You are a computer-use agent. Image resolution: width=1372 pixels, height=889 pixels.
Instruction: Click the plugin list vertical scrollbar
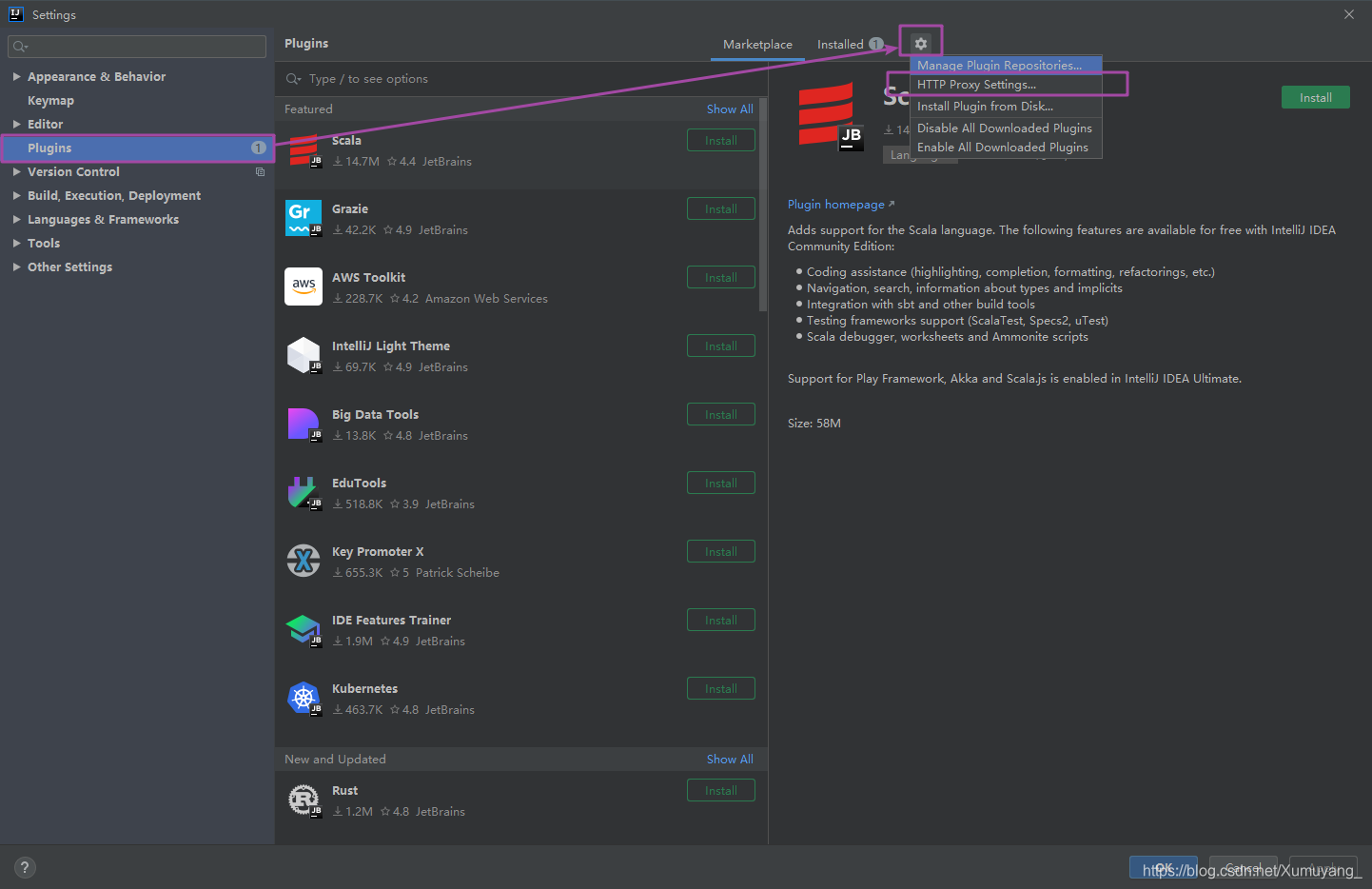[763, 205]
